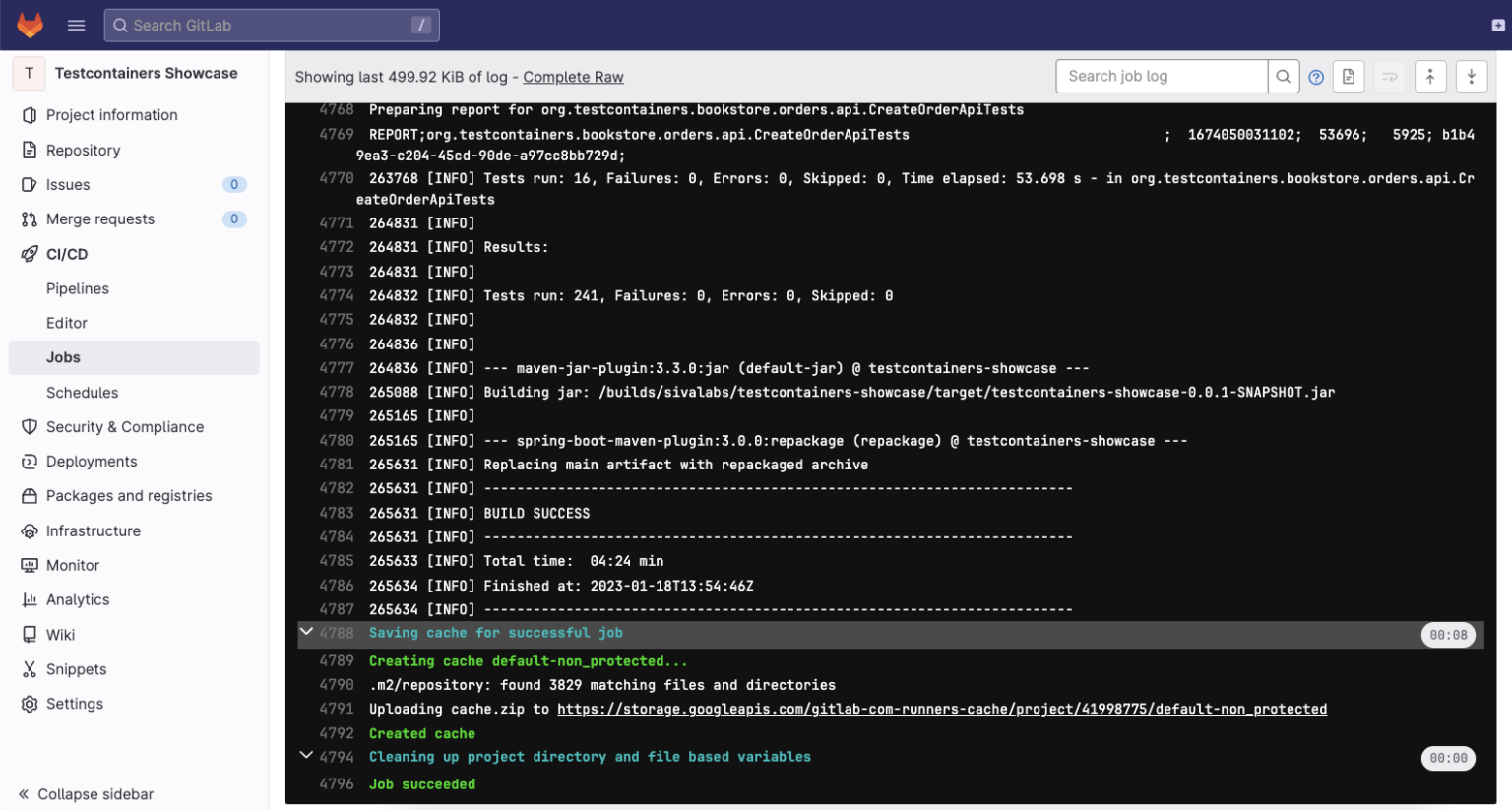Collapse the Saving cache log section
Viewport: 1512px width, 810px height.
click(306, 633)
